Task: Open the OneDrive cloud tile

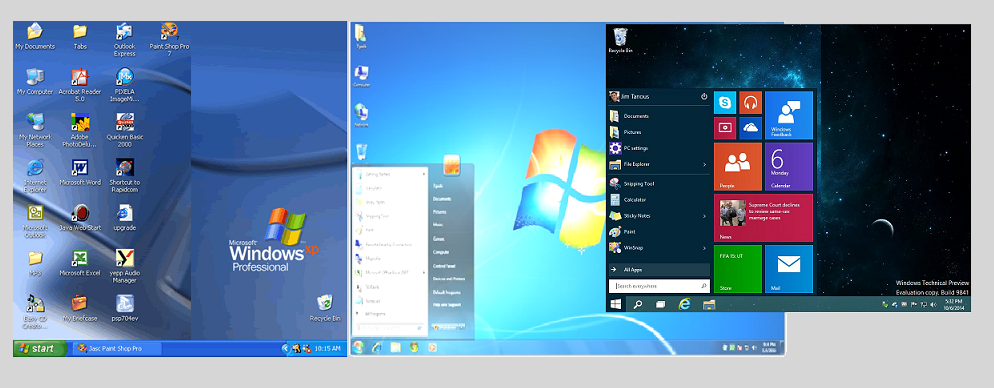Action: [x=751, y=128]
